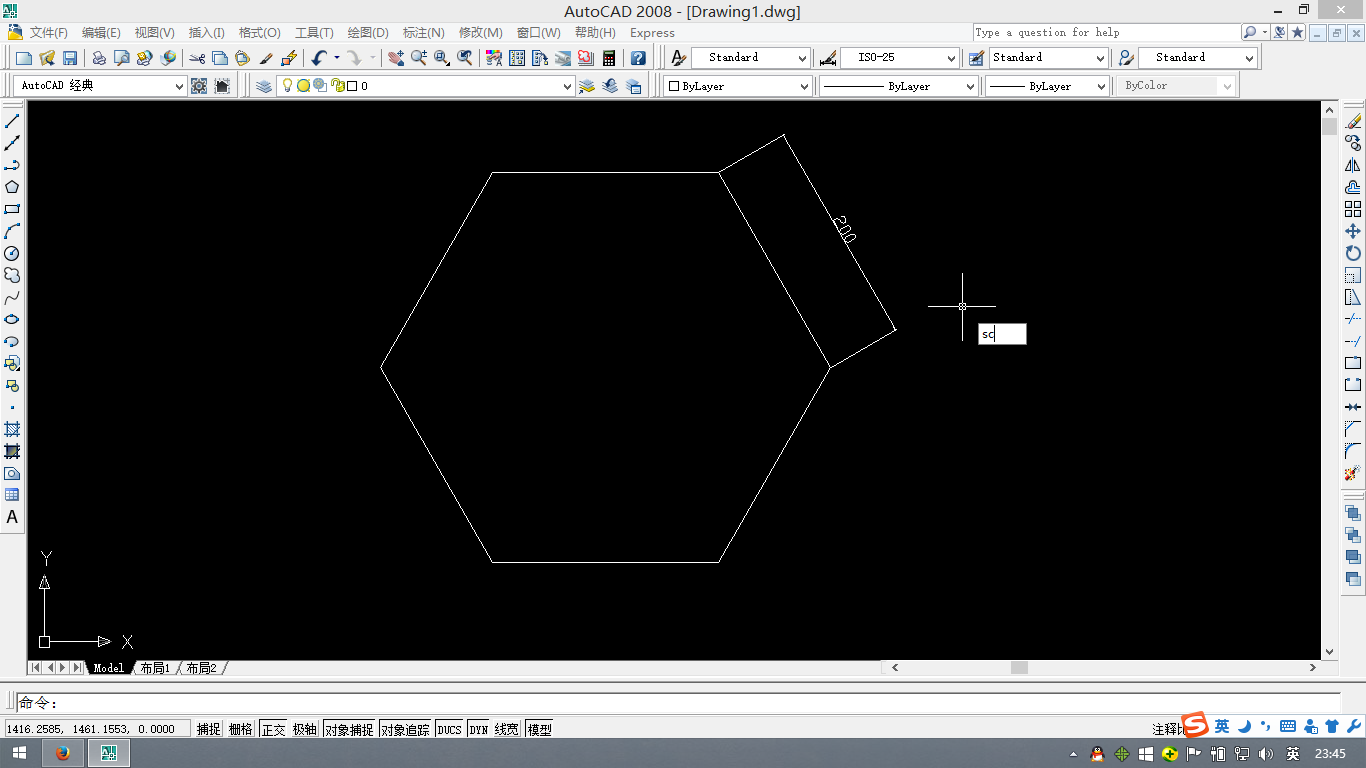Click the Pan realtime hand icon

coord(396,58)
